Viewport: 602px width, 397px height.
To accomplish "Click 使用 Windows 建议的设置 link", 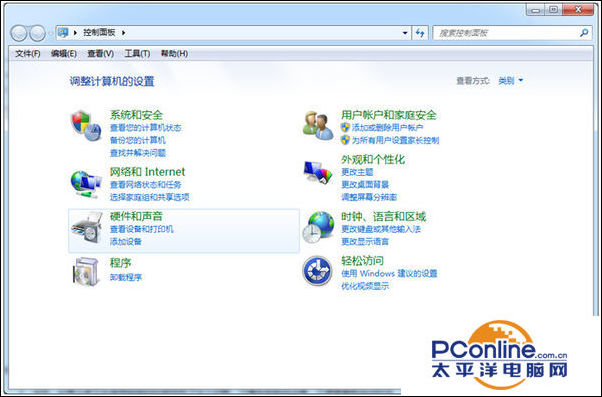I will click(x=389, y=273).
